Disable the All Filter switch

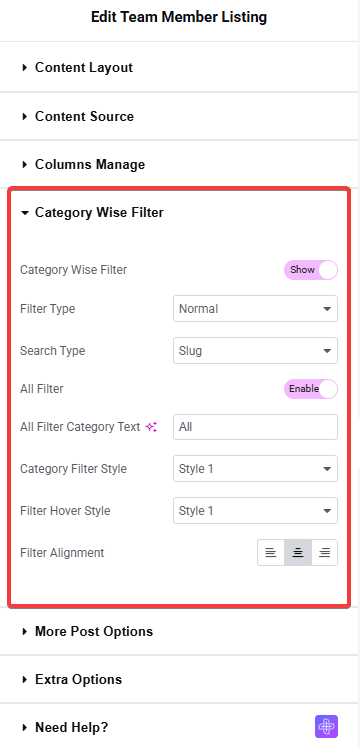(x=311, y=389)
